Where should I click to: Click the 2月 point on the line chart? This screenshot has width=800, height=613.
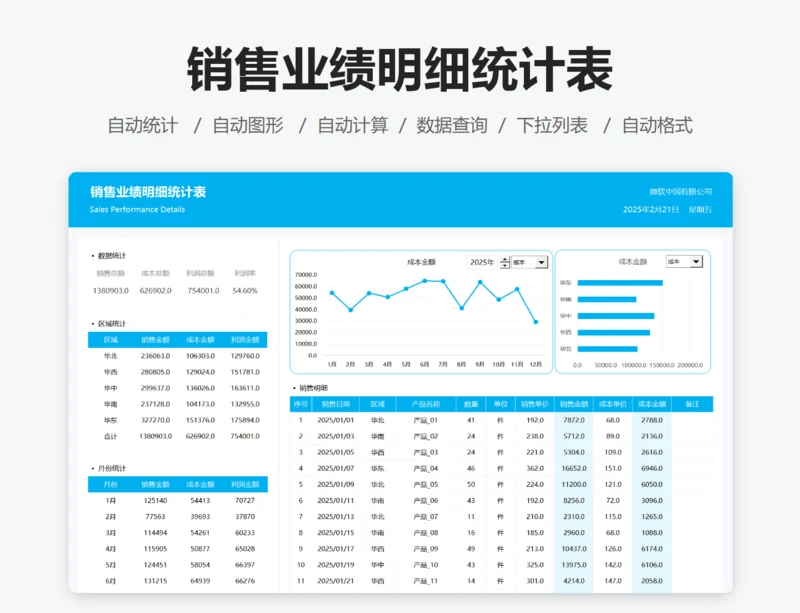pos(351,310)
